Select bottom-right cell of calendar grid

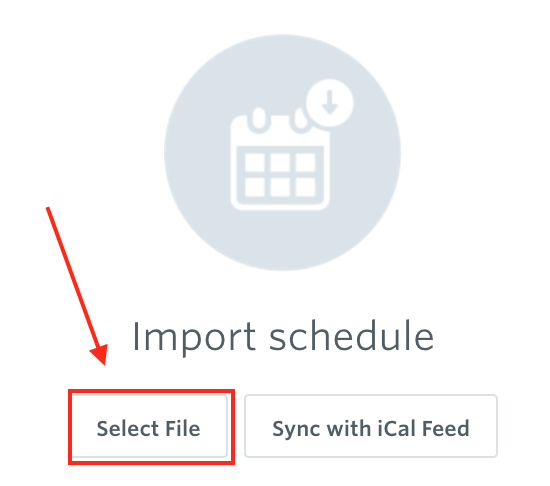pos(306,187)
